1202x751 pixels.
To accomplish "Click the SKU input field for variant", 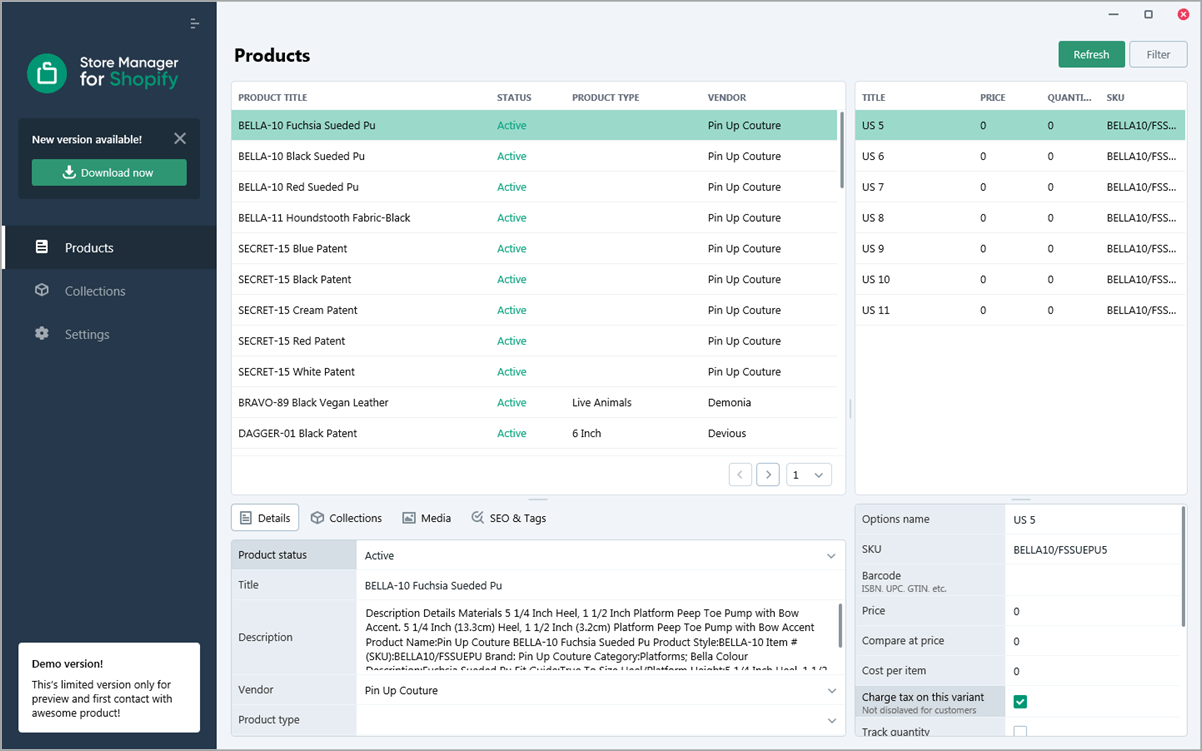I will point(1094,549).
